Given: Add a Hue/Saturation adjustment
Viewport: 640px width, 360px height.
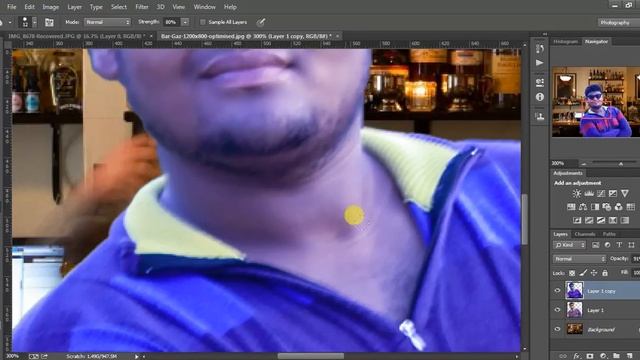Looking at the screenshot, I should tap(571, 207).
